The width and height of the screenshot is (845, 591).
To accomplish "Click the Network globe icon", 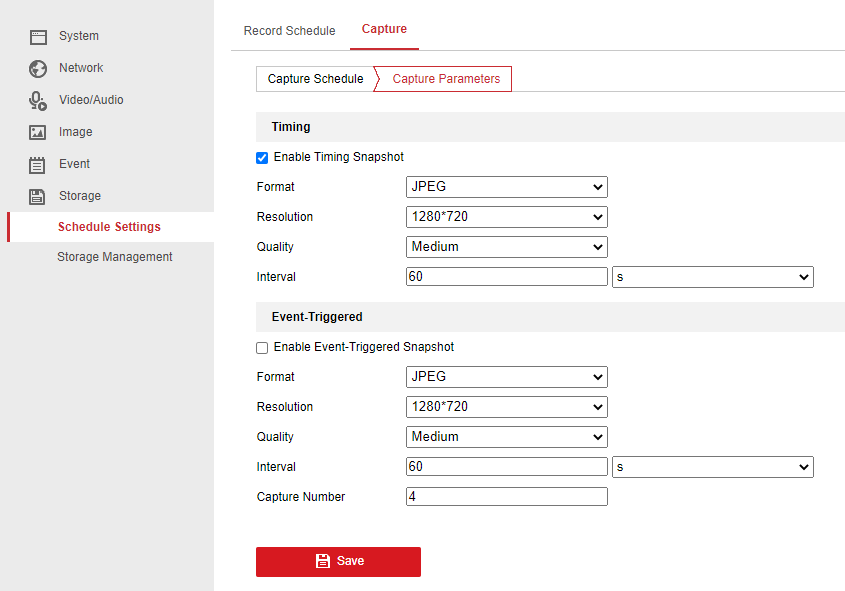I will [x=38, y=69].
